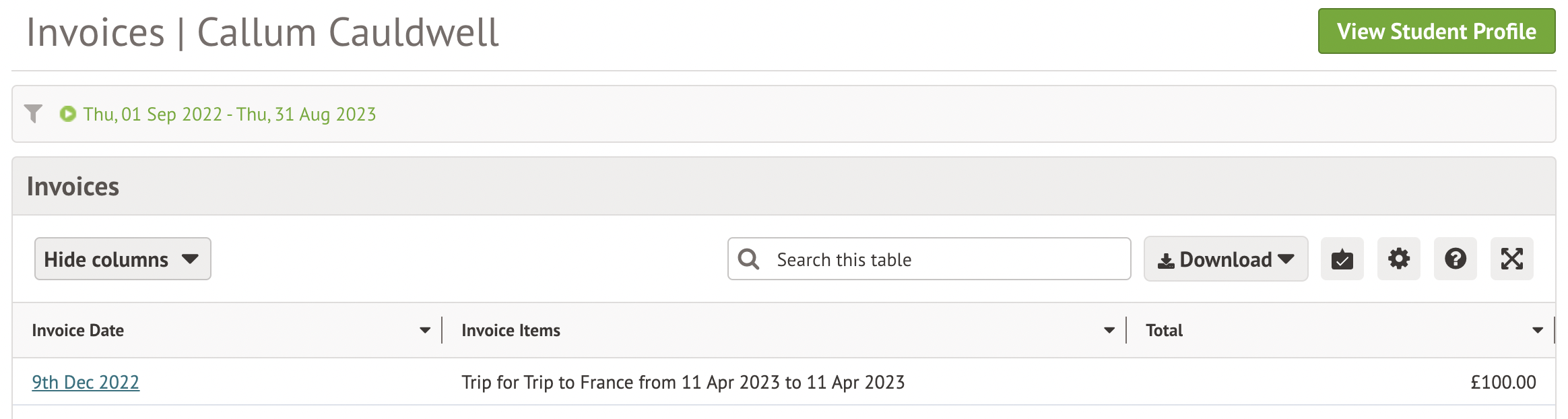Click the green date range arrow icon
This screenshot has height=419, width=1568.
(68, 114)
